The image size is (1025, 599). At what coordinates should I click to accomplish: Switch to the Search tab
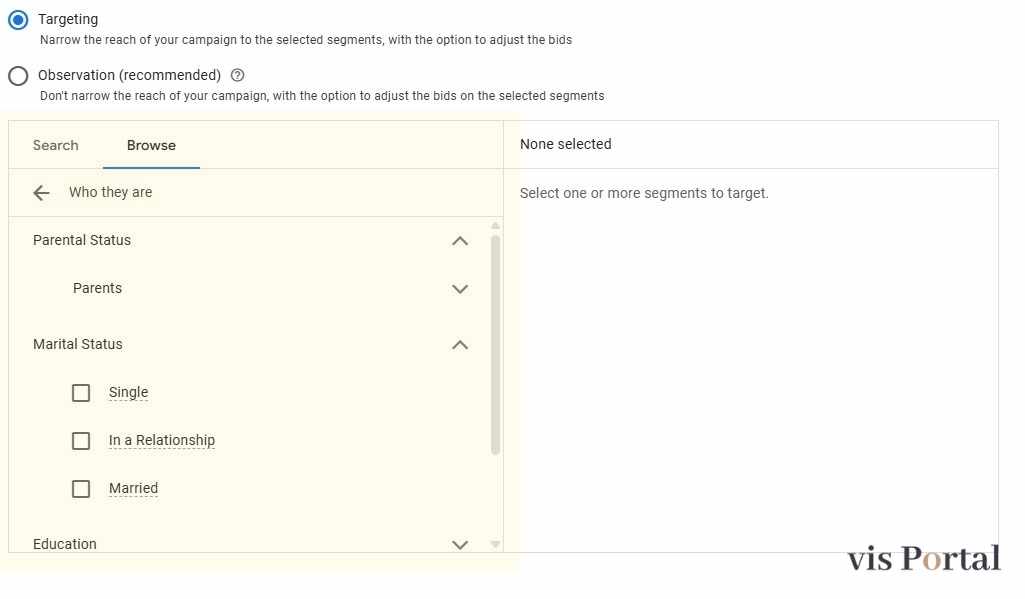pyautogui.click(x=56, y=145)
